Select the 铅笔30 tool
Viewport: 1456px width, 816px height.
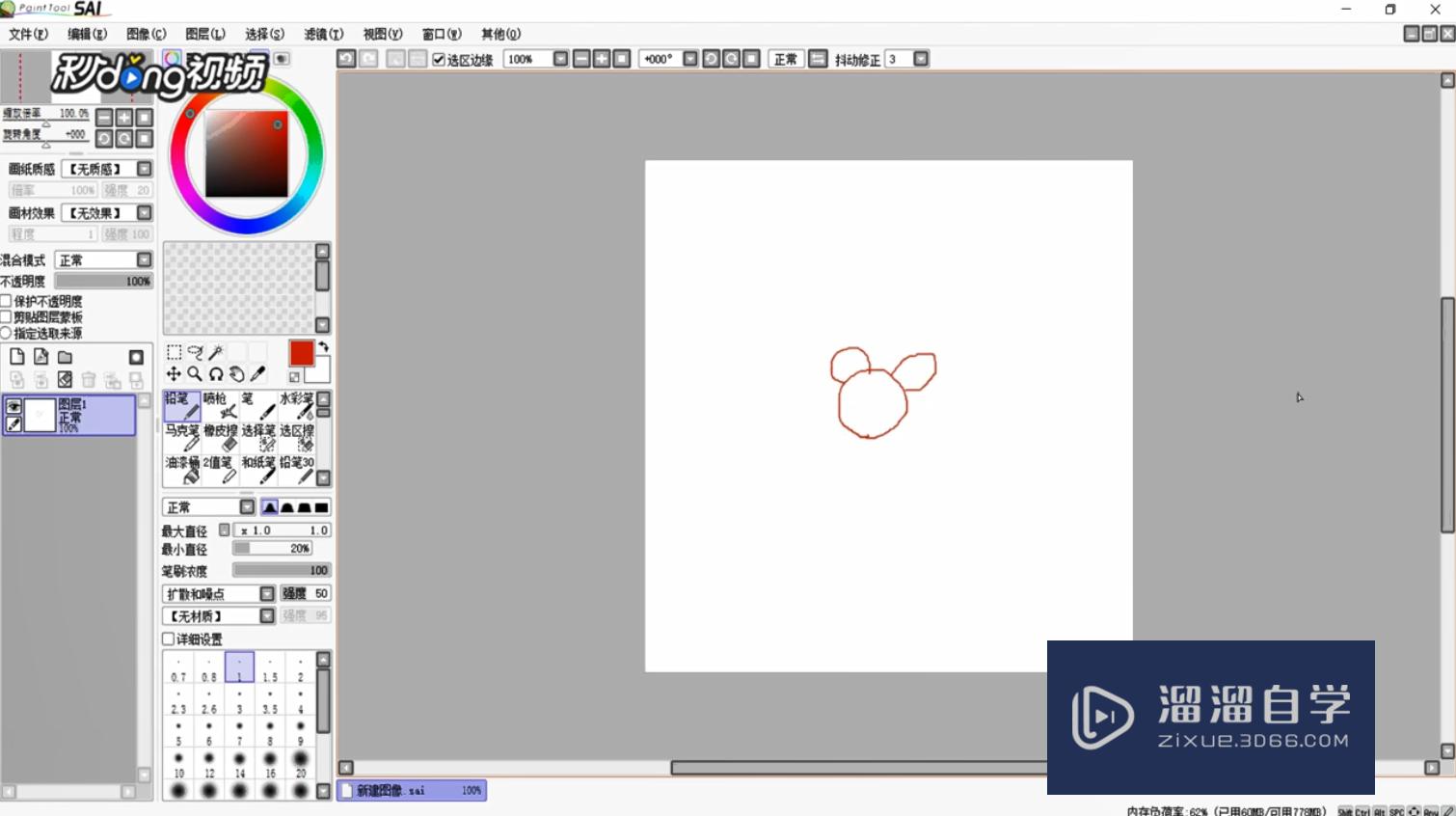pyautogui.click(x=296, y=470)
